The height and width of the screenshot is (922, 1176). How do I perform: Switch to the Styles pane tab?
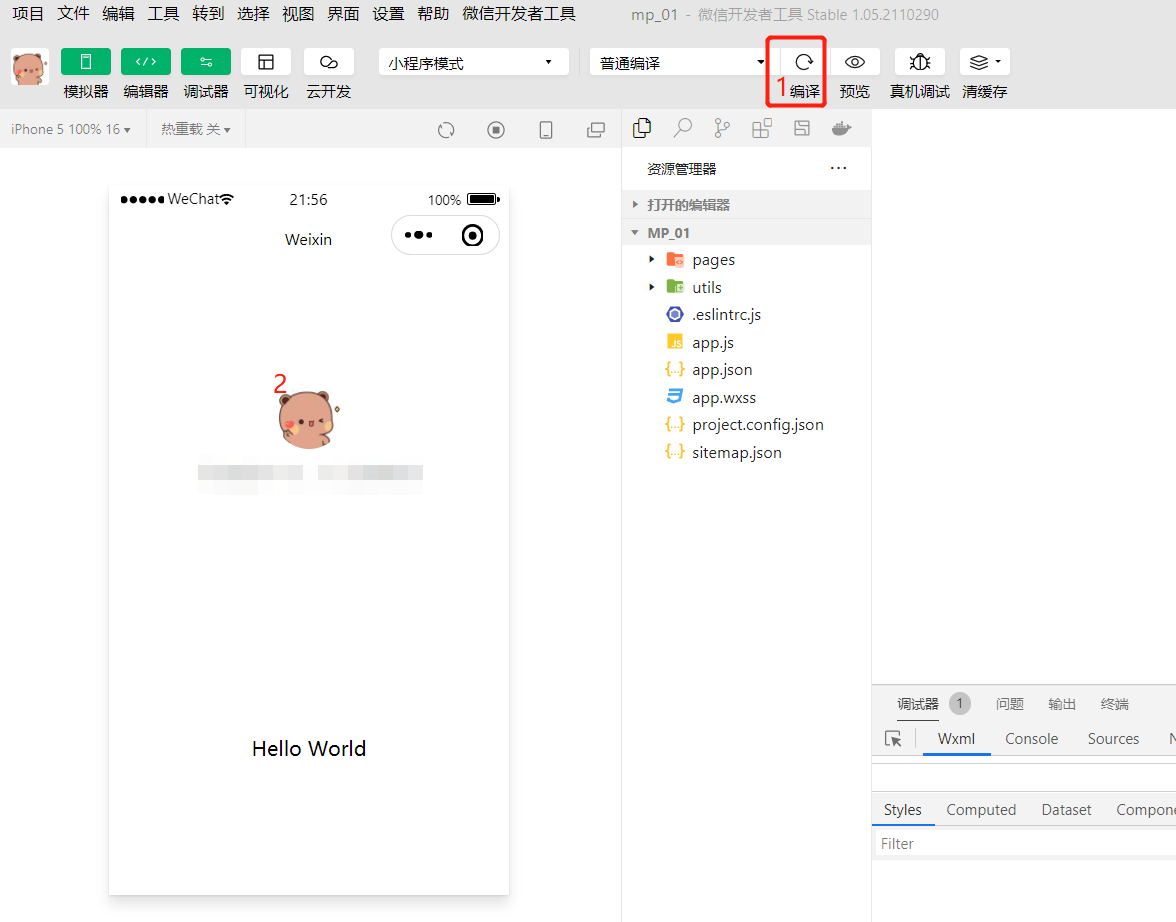coord(902,810)
